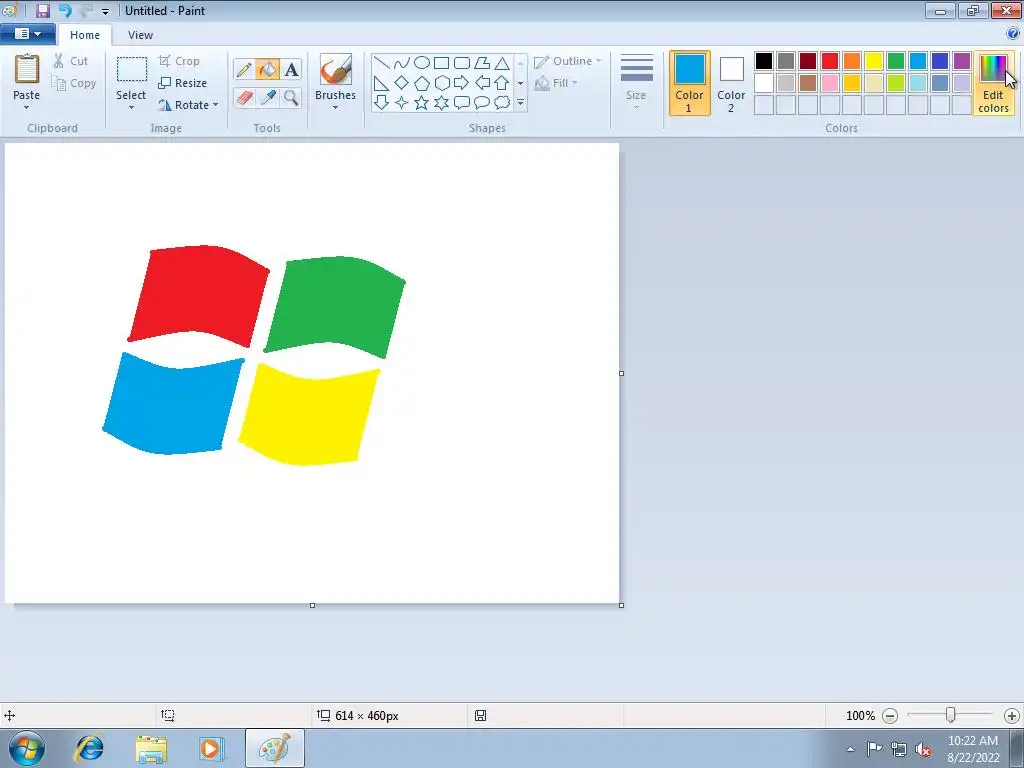
Task: Select the Color picker eyedropper tool
Action: click(x=267, y=97)
